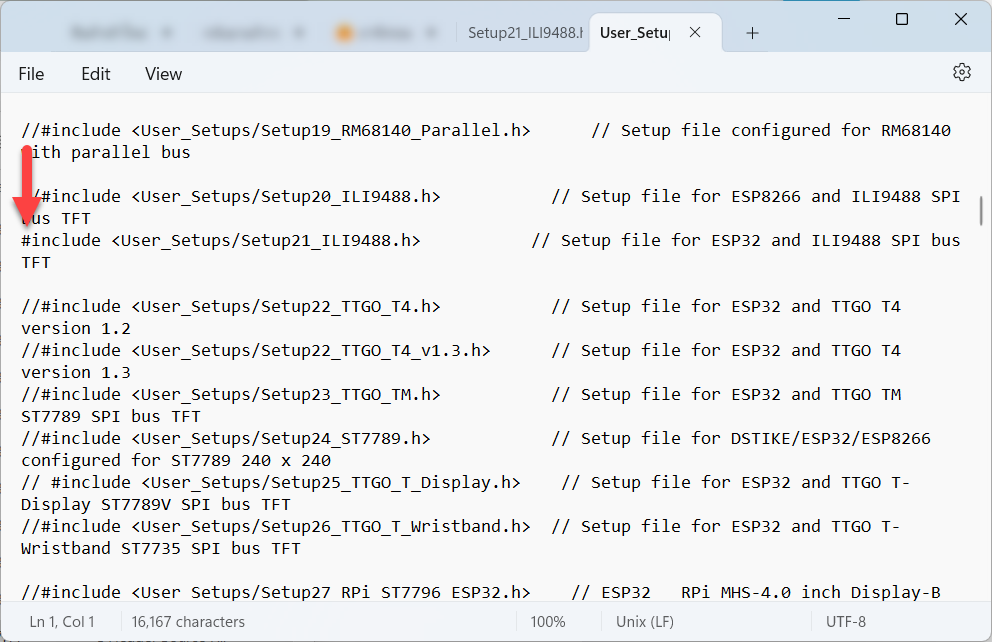
Task: Switch to the Setup21_ILI9488 tab
Action: (524, 33)
